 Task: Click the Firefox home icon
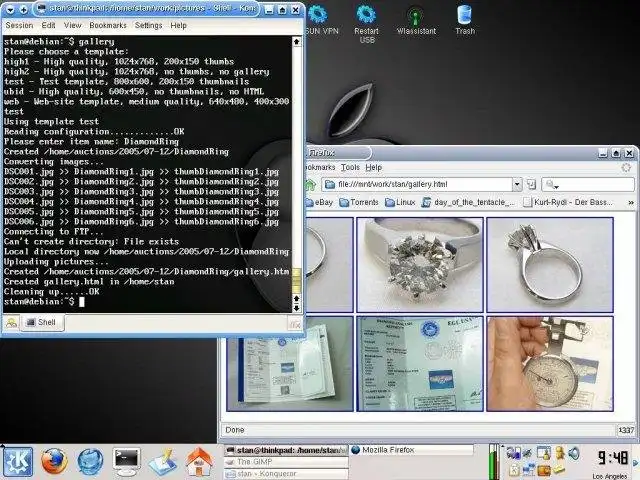tap(311, 185)
